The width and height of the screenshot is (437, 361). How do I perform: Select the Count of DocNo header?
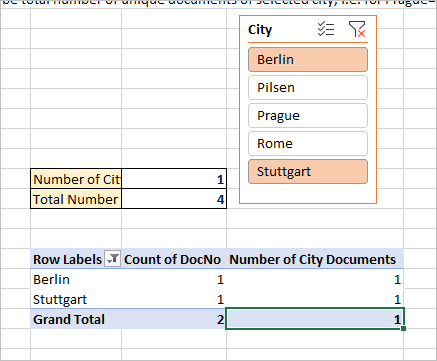(x=174, y=259)
